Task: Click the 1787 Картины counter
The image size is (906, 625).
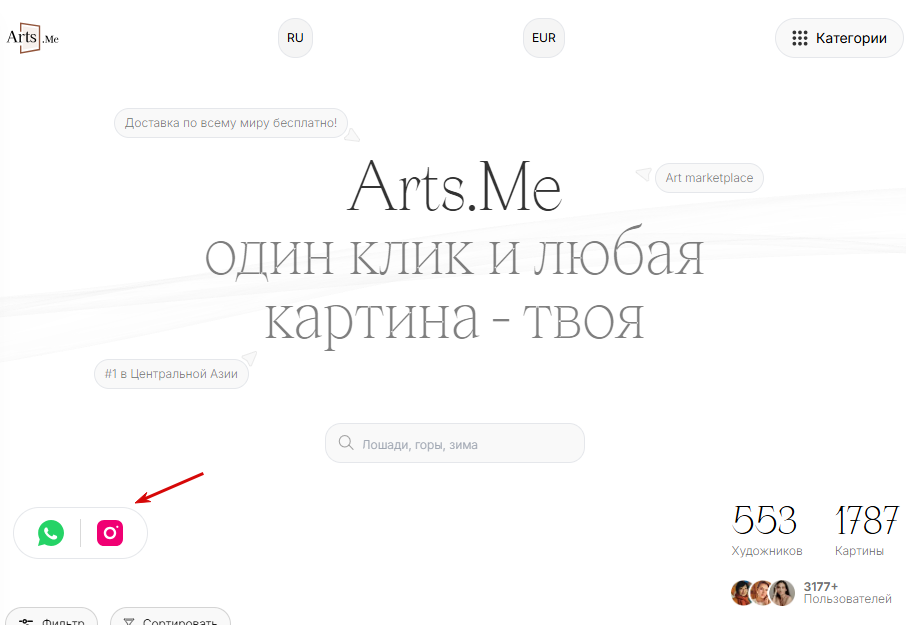Action: tap(866, 530)
